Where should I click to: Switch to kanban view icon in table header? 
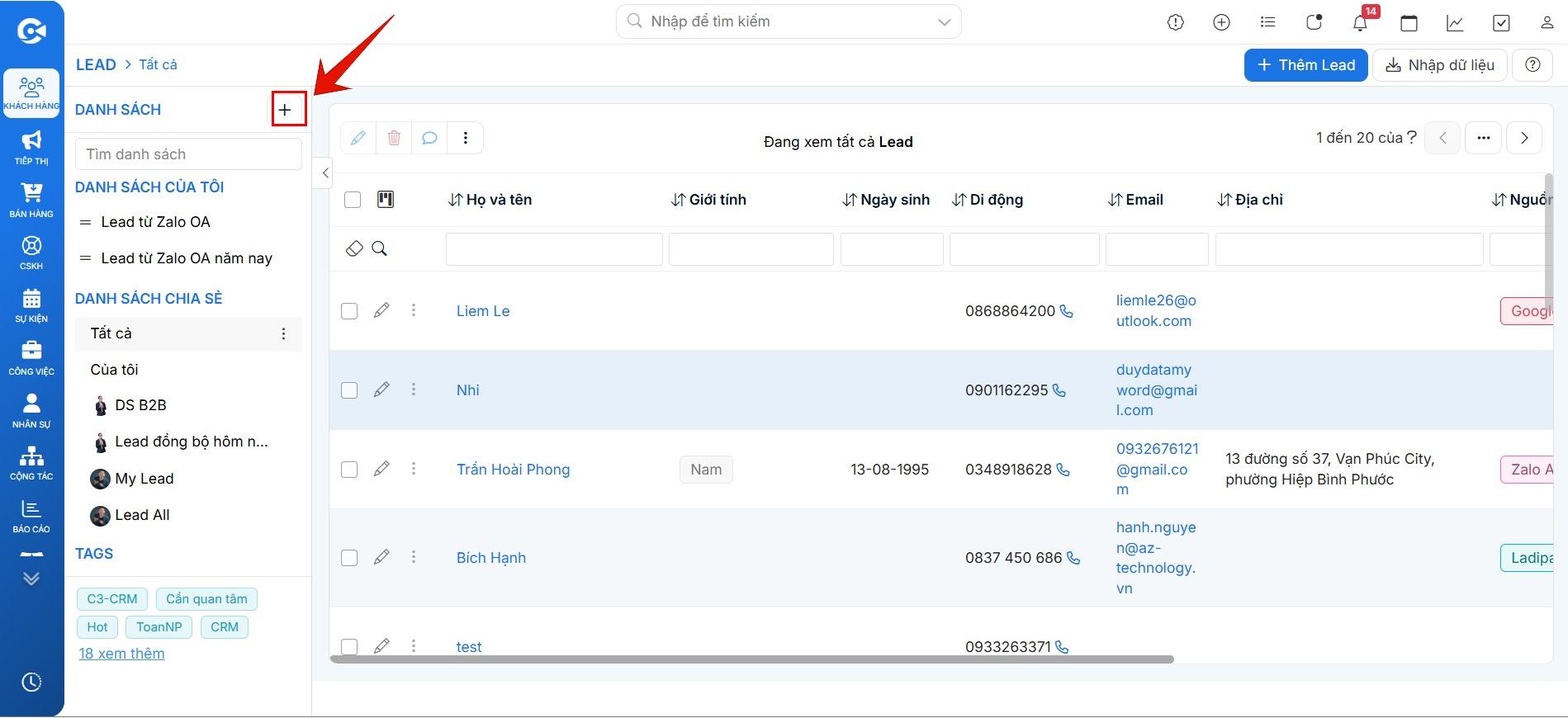(386, 199)
